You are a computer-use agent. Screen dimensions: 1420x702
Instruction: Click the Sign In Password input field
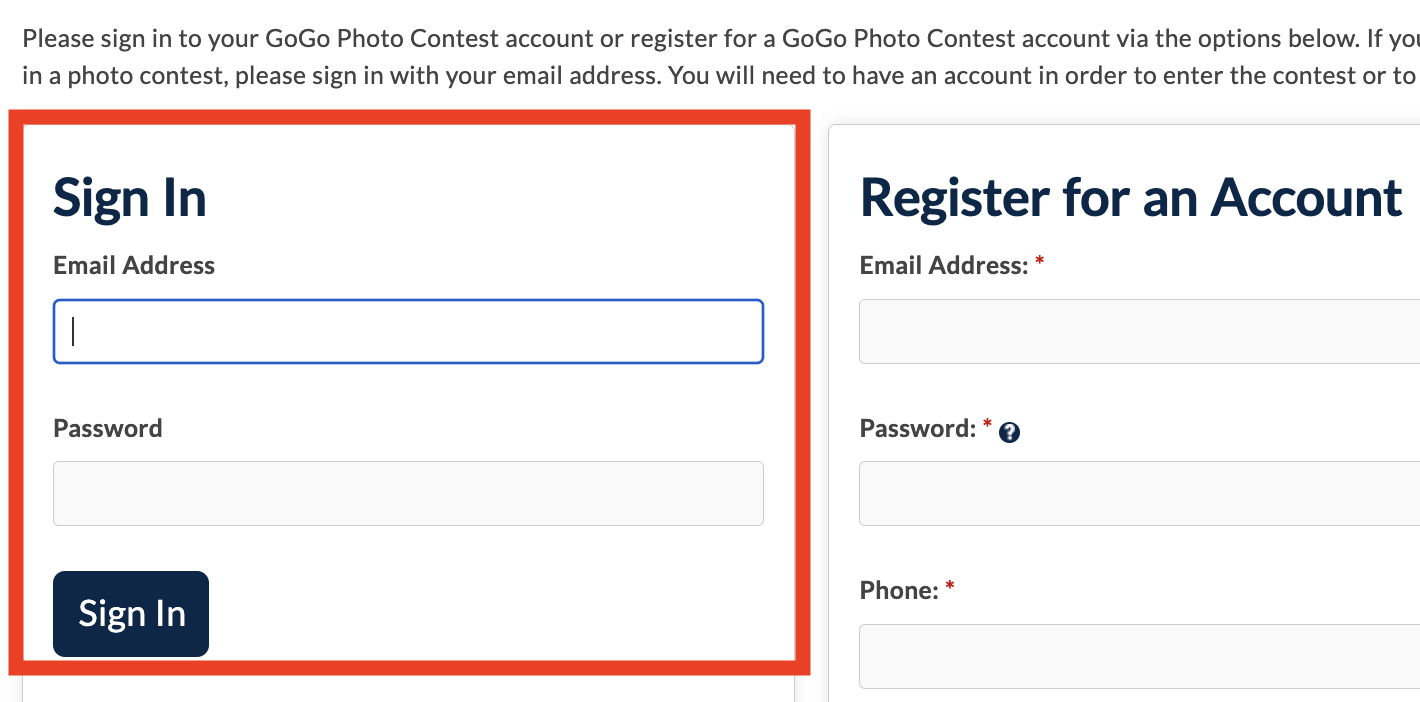[x=408, y=493]
